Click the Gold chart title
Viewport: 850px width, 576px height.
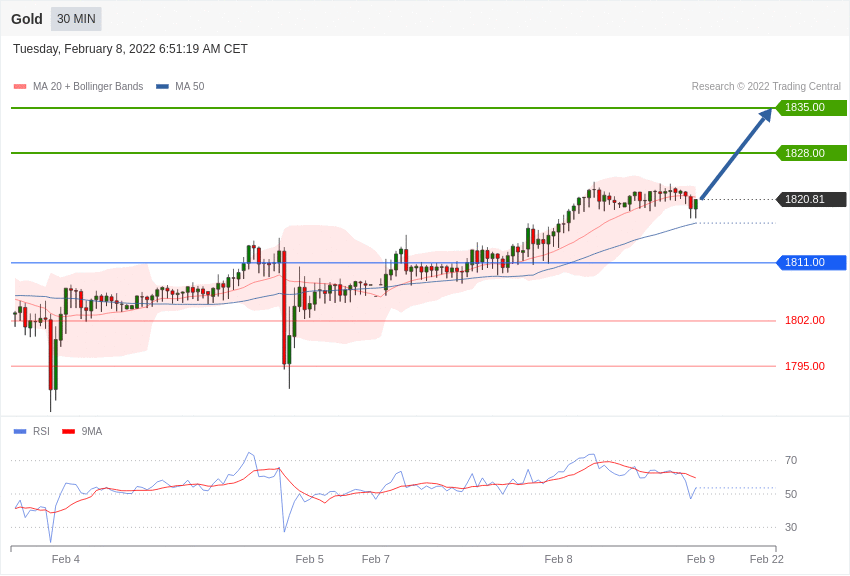(x=27, y=19)
